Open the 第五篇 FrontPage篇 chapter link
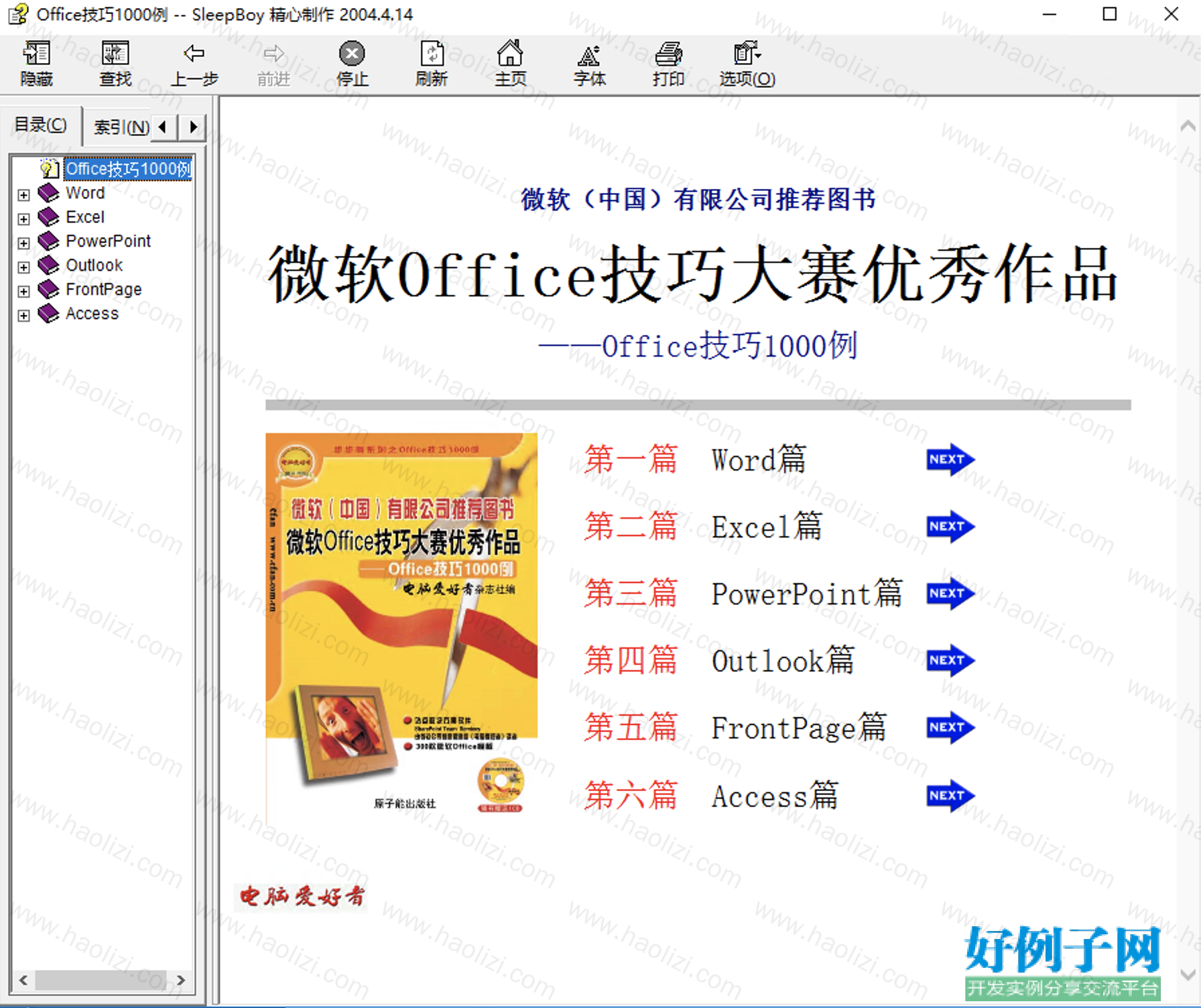 point(735,728)
